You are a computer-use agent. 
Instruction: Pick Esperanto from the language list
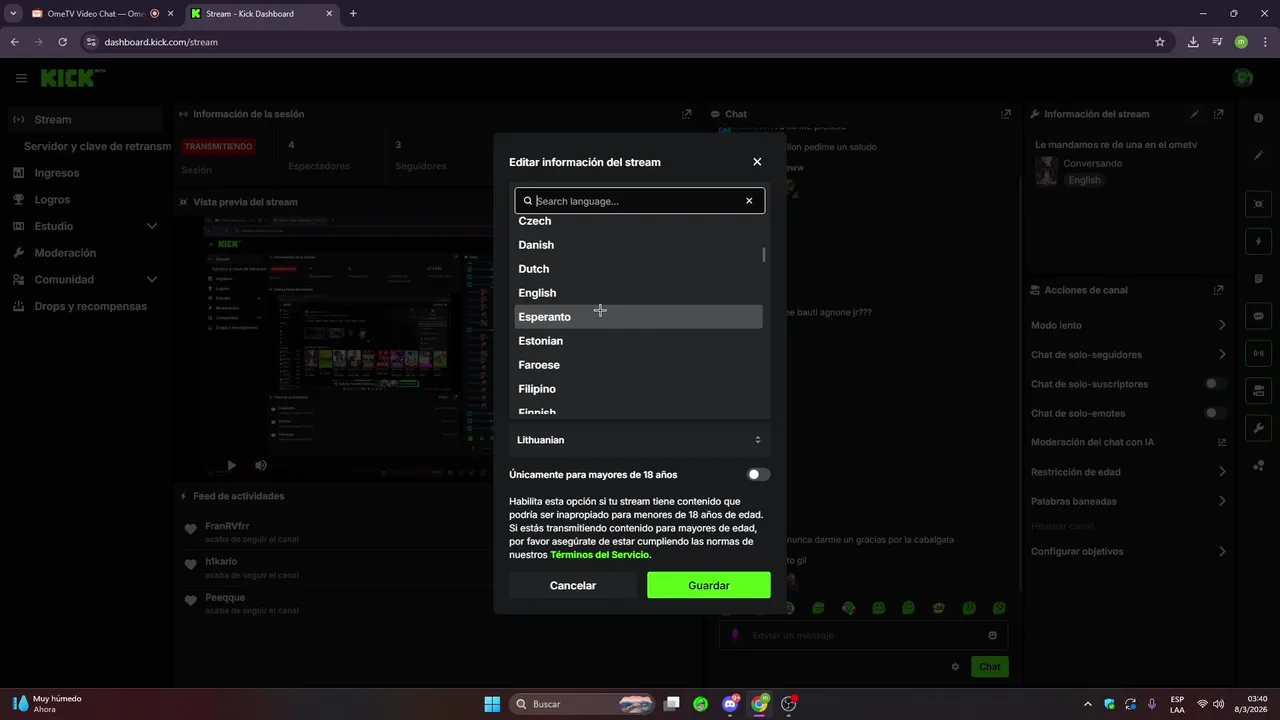tap(638, 317)
